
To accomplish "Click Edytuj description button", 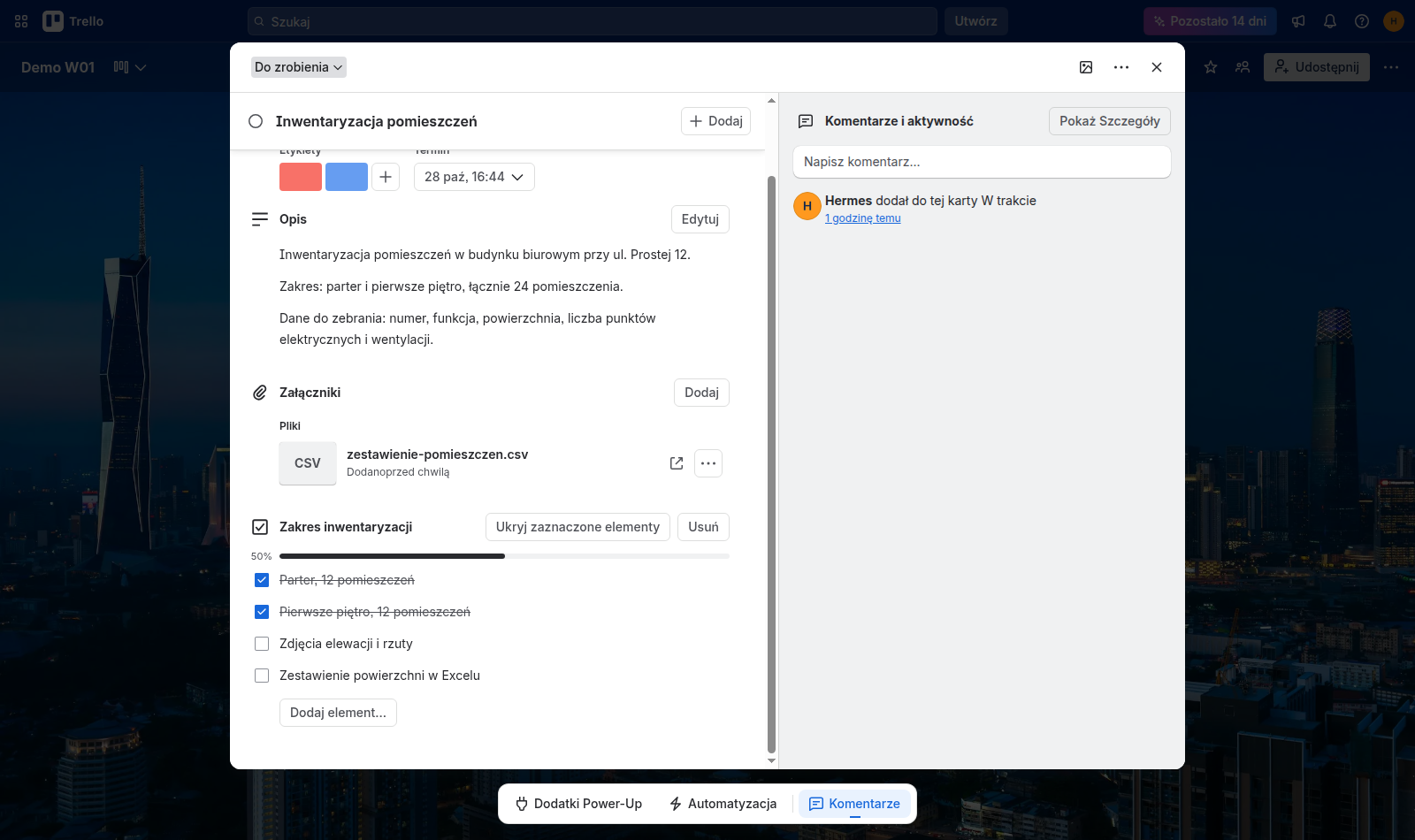I will [700, 219].
